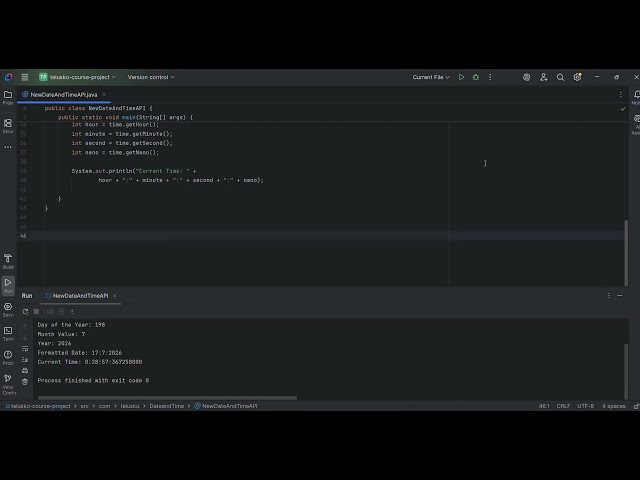
Task: Click 'int nano = time.getNano();' code line
Action: [115, 152]
